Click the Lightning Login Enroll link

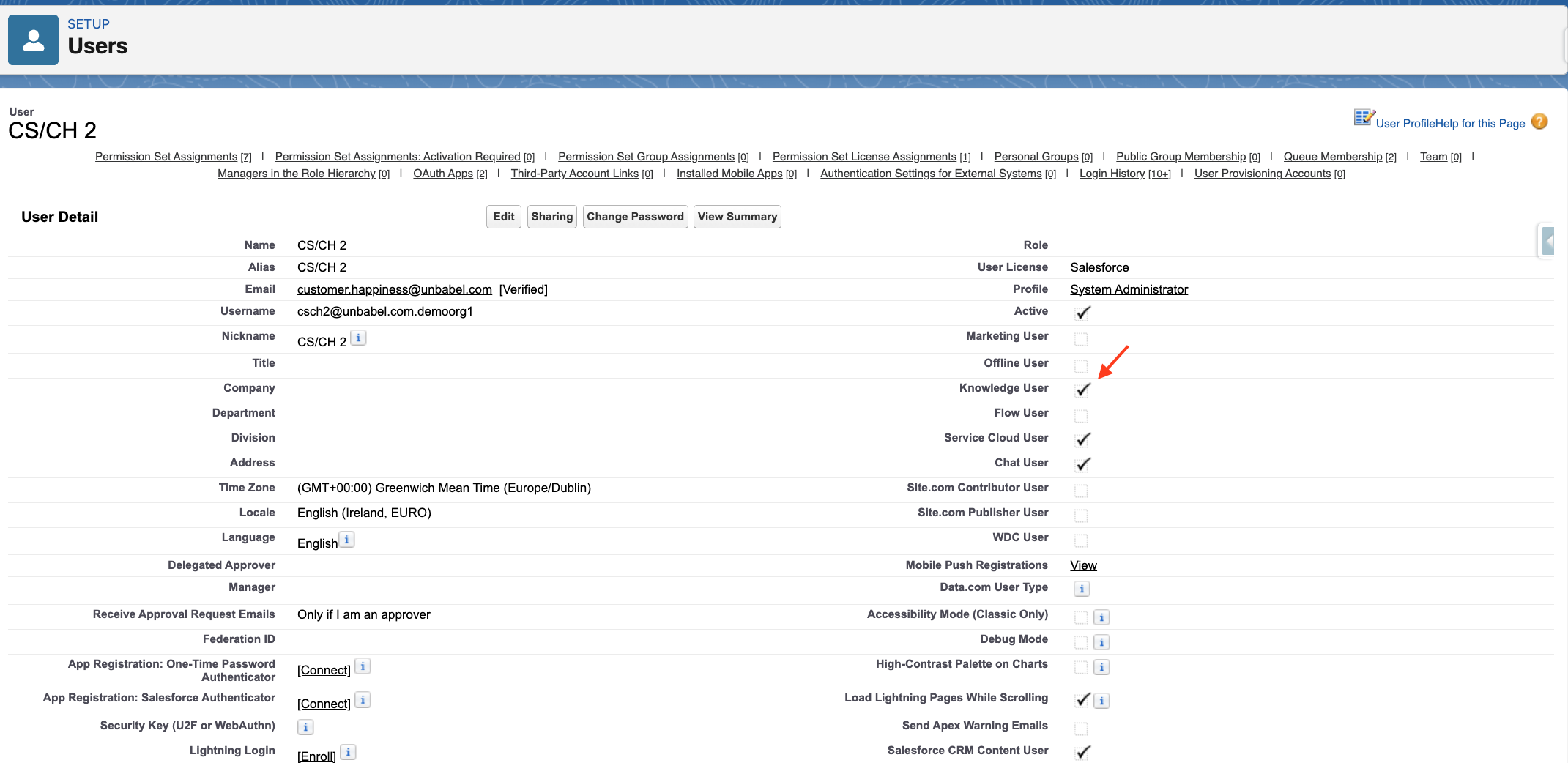pos(316,756)
